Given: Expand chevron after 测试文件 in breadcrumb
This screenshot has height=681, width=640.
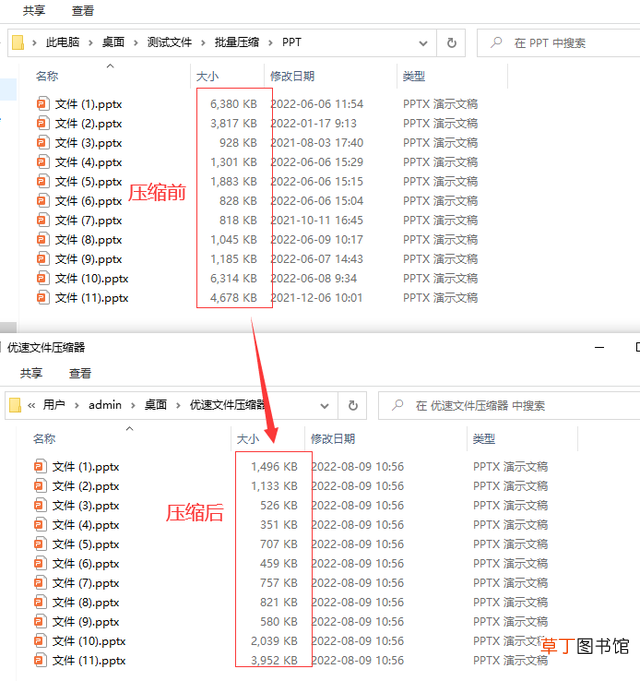Looking at the screenshot, I should click(x=203, y=43).
